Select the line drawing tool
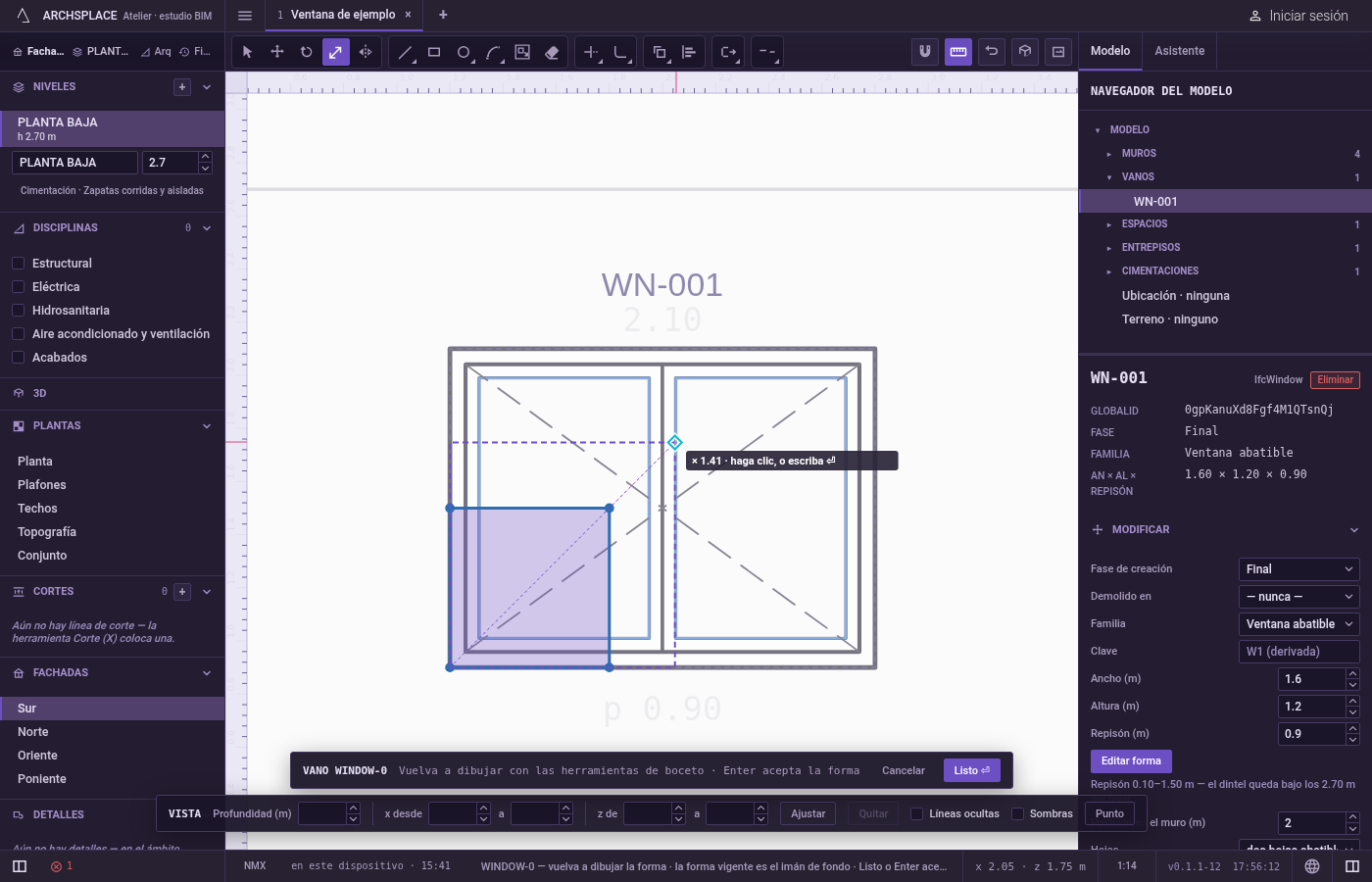Screen dimensions: 1372x882 pos(405,52)
